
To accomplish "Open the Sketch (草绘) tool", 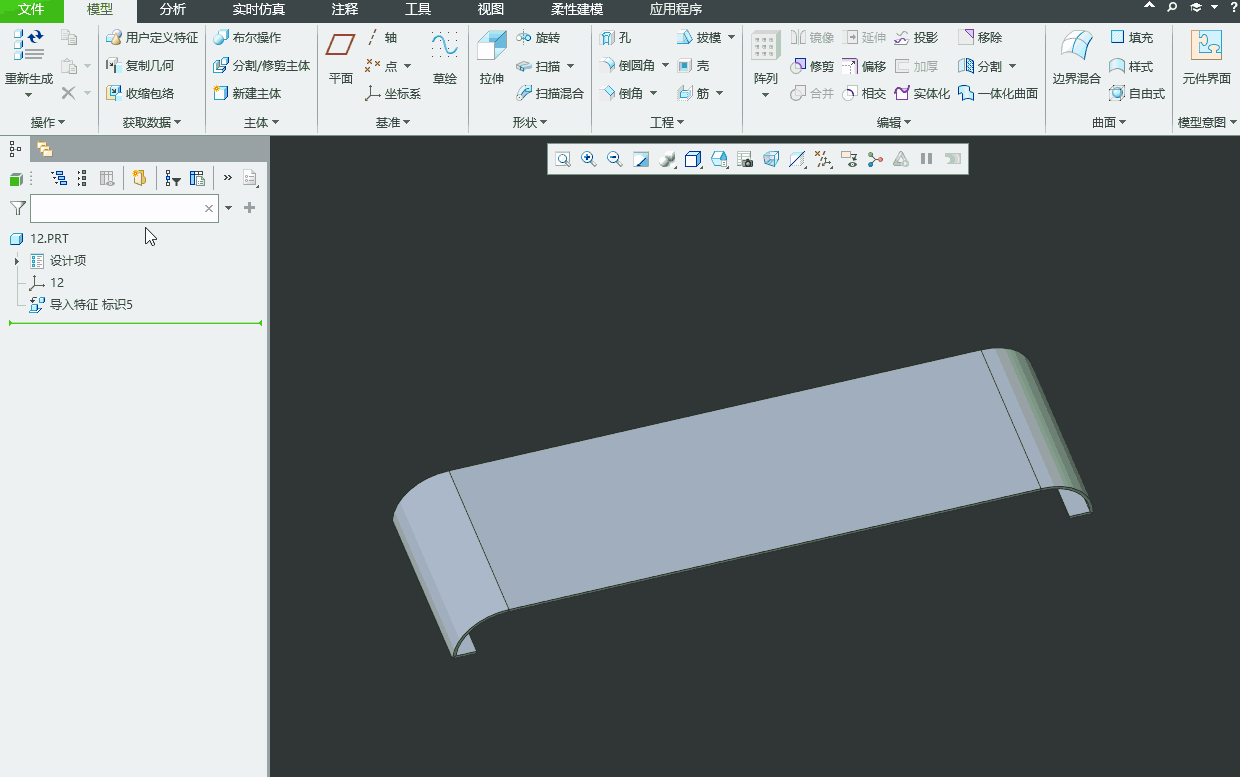I will [x=445, y=57].
